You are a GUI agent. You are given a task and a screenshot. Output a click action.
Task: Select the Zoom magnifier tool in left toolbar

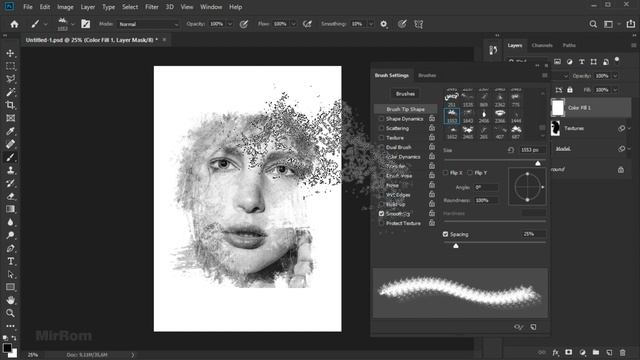point(10,313)
